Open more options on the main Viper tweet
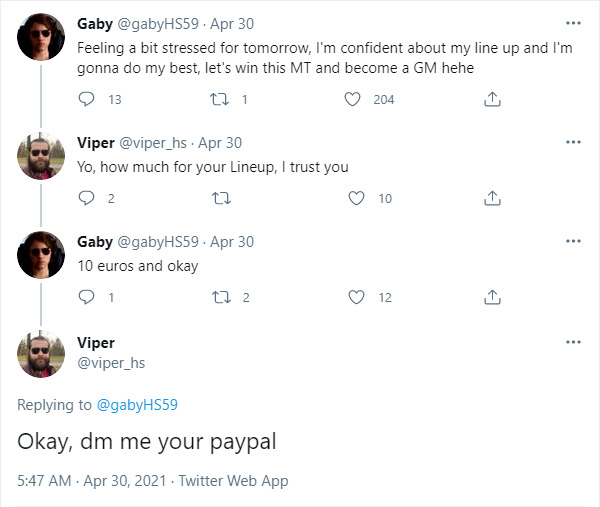Screen dimensions: 600x507 click(572, 342)
